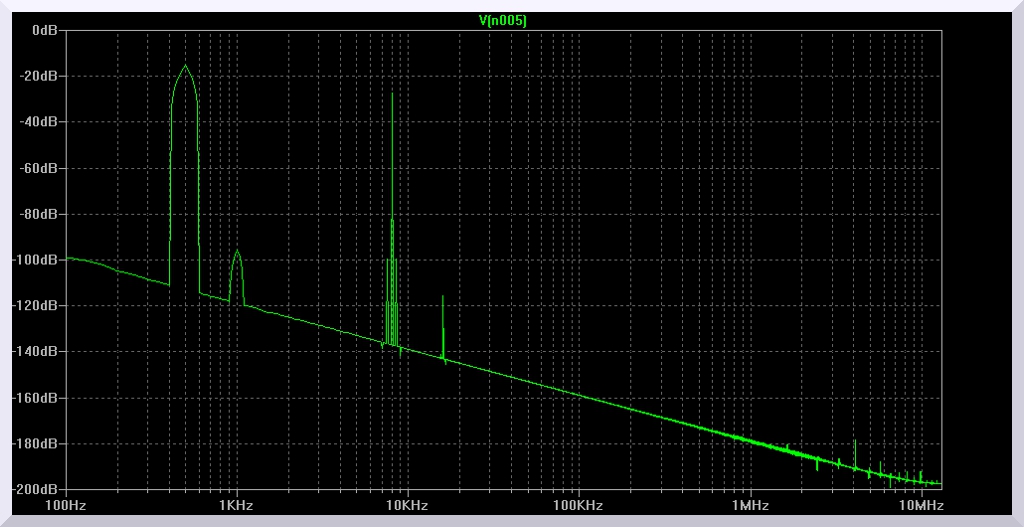Click the 100Hz horizontal axis label
Viewport: 1024px width, 527px height.
tap(66, 506)
